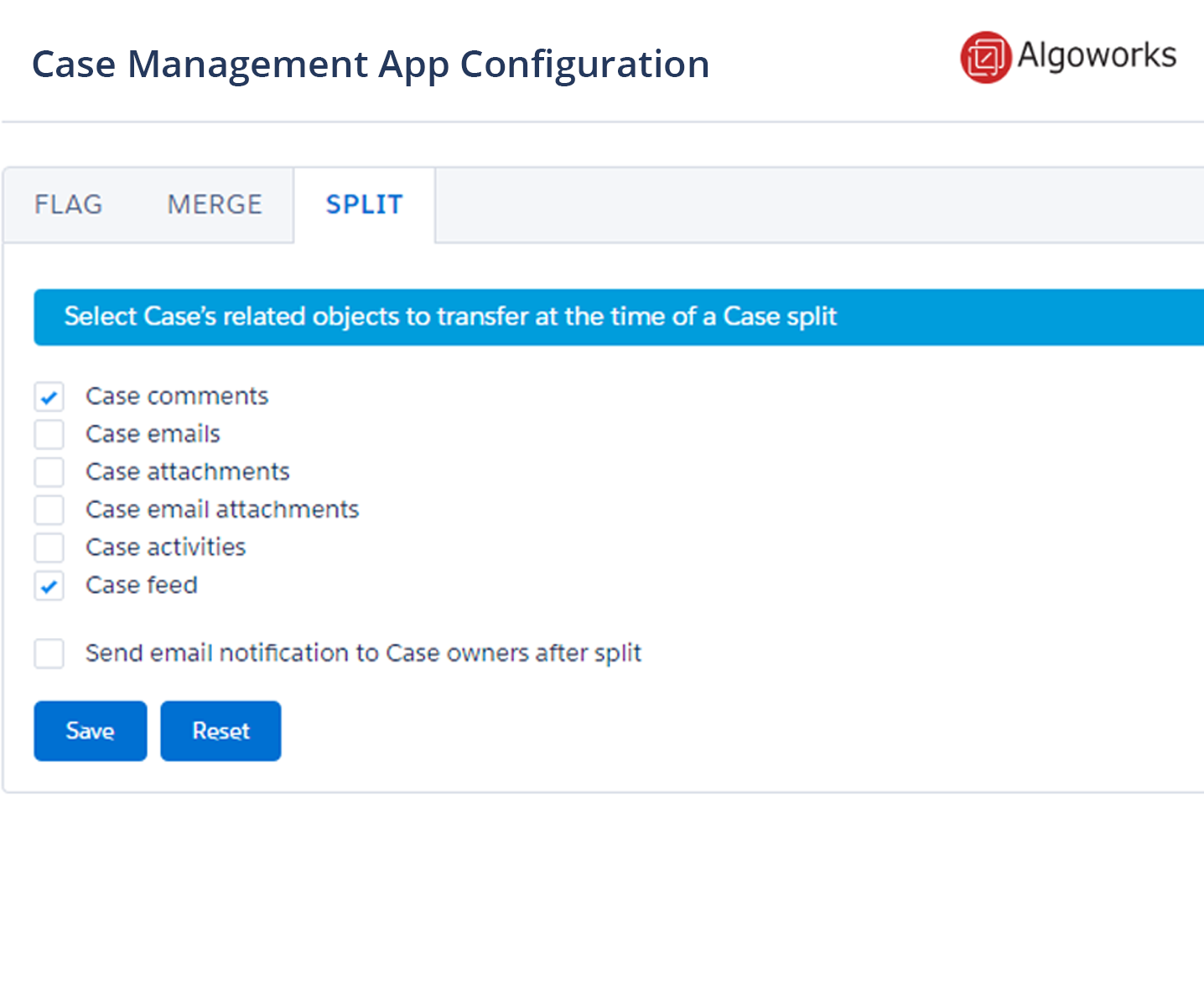Click the Case Management App Configuration title
This screenshot has height=1006, width=1204.
tap(371, 65)
